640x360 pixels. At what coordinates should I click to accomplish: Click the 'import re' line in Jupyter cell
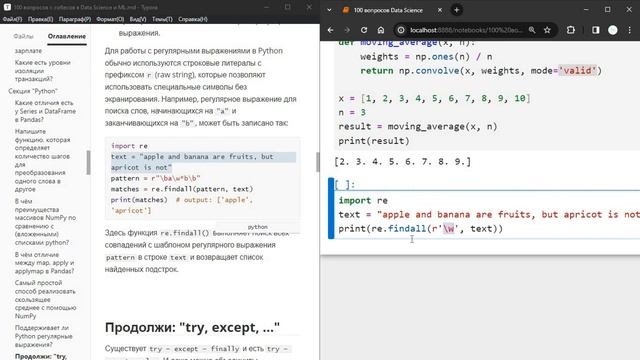pos(363,200)
